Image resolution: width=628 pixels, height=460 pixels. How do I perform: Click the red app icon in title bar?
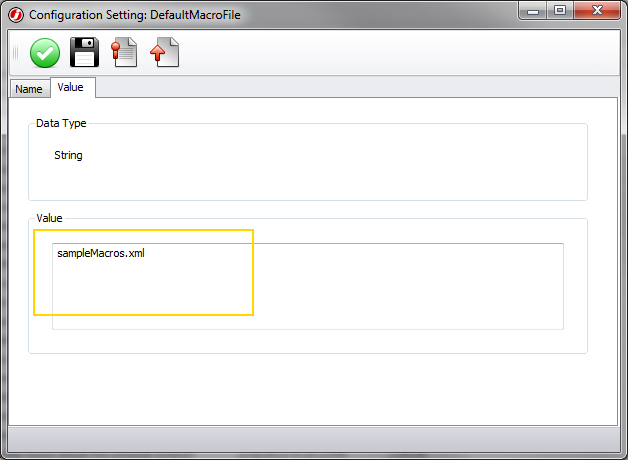pyautogui.click(x=16, y=15)
